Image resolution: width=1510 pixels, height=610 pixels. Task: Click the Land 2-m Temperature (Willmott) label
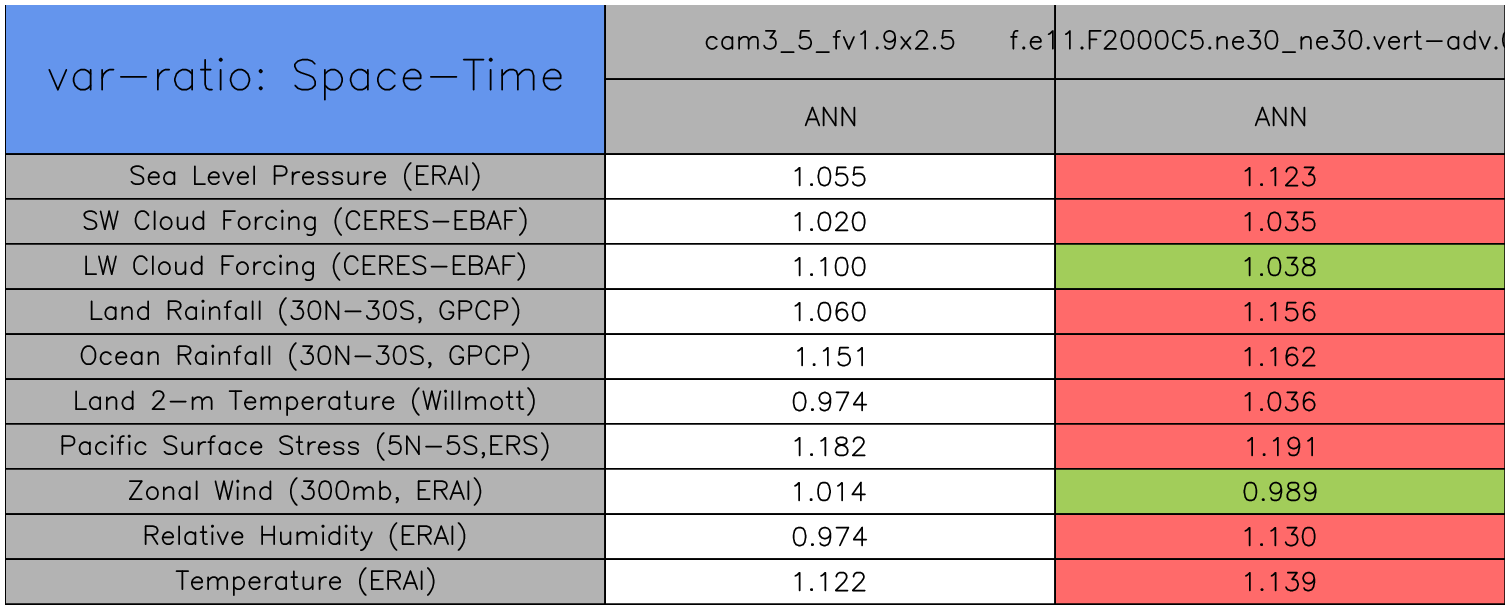[305, 402]
